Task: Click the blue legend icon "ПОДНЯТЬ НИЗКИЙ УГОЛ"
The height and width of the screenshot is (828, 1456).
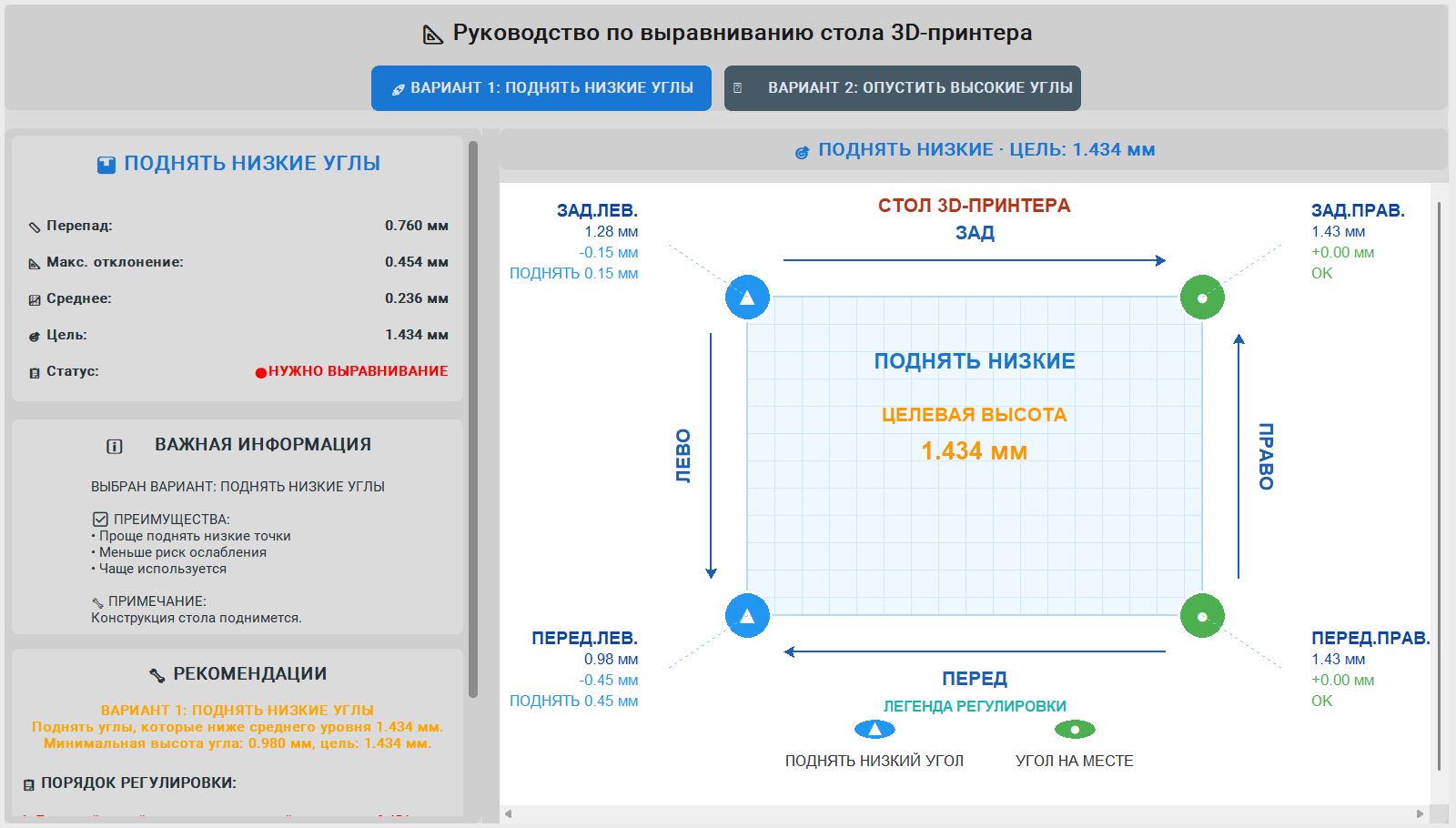Action: coord(875,729)
